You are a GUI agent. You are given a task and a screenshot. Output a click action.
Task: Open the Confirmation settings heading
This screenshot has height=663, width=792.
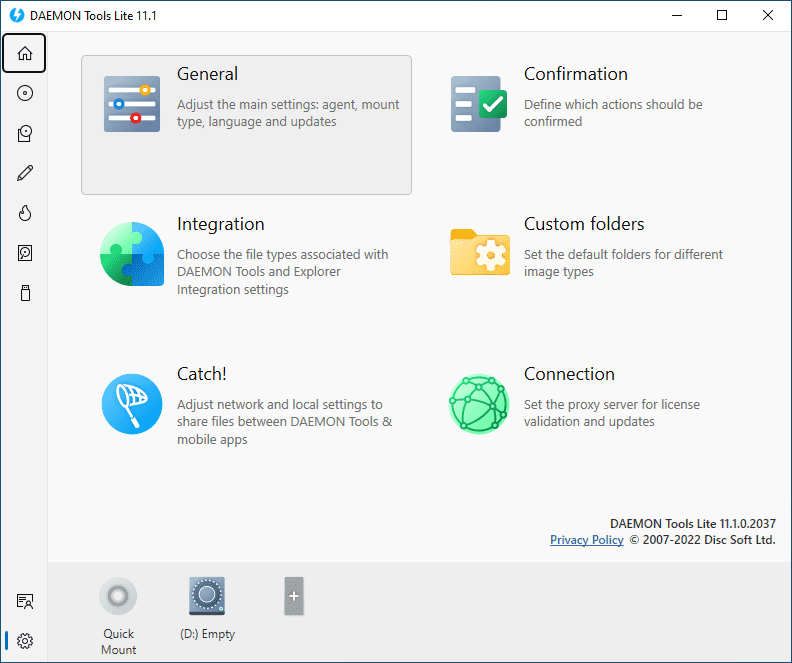pyautogui.click(x=575, y=74)
